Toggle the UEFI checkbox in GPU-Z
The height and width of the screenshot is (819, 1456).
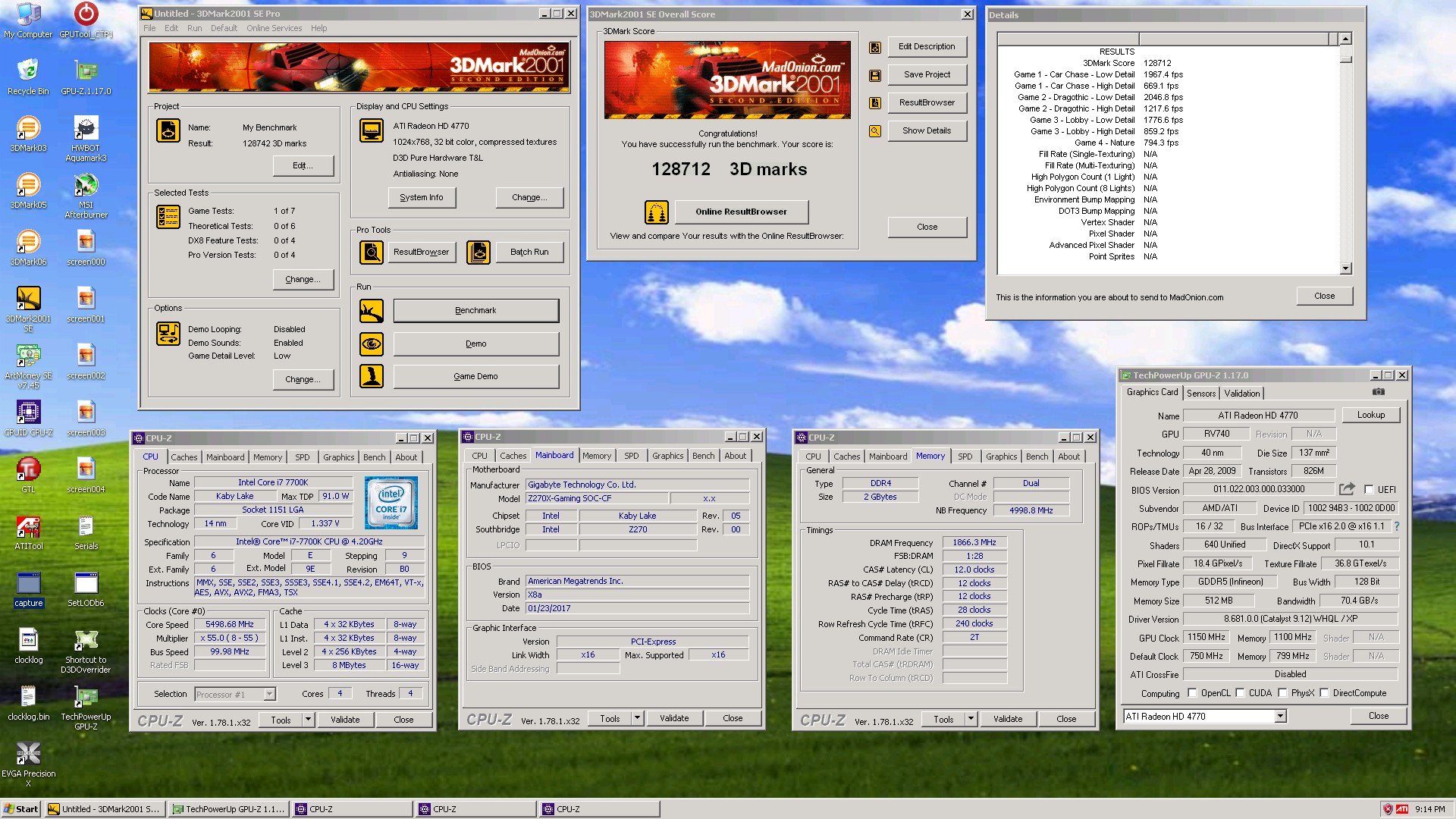coord(1369,489)
